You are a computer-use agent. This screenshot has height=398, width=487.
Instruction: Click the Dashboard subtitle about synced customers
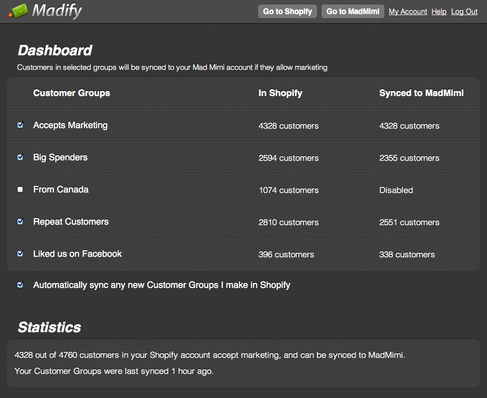[172, 67]
